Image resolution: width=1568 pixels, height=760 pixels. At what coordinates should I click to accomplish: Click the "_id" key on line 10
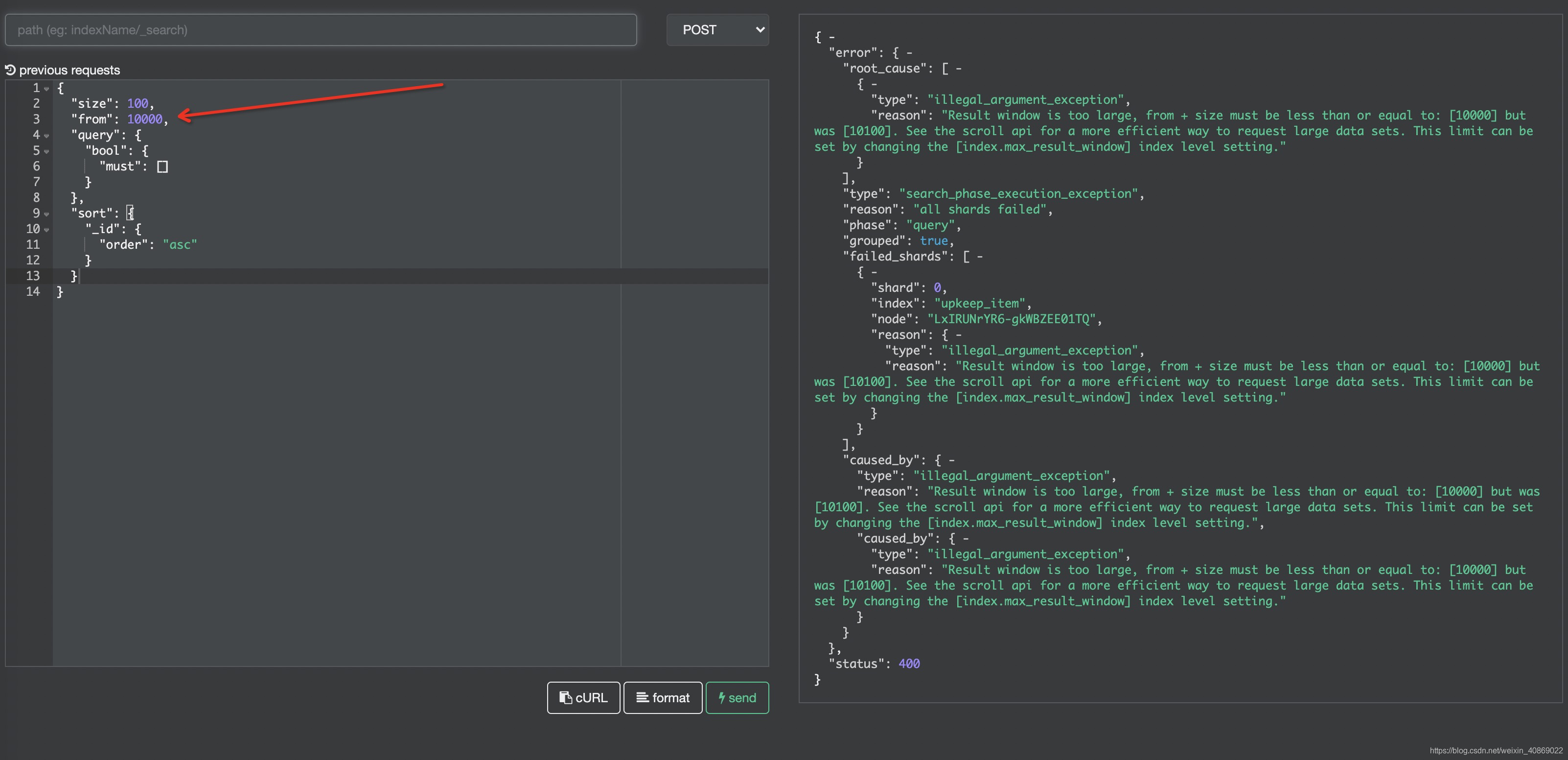pyautogui.click(x=102, y=229)
